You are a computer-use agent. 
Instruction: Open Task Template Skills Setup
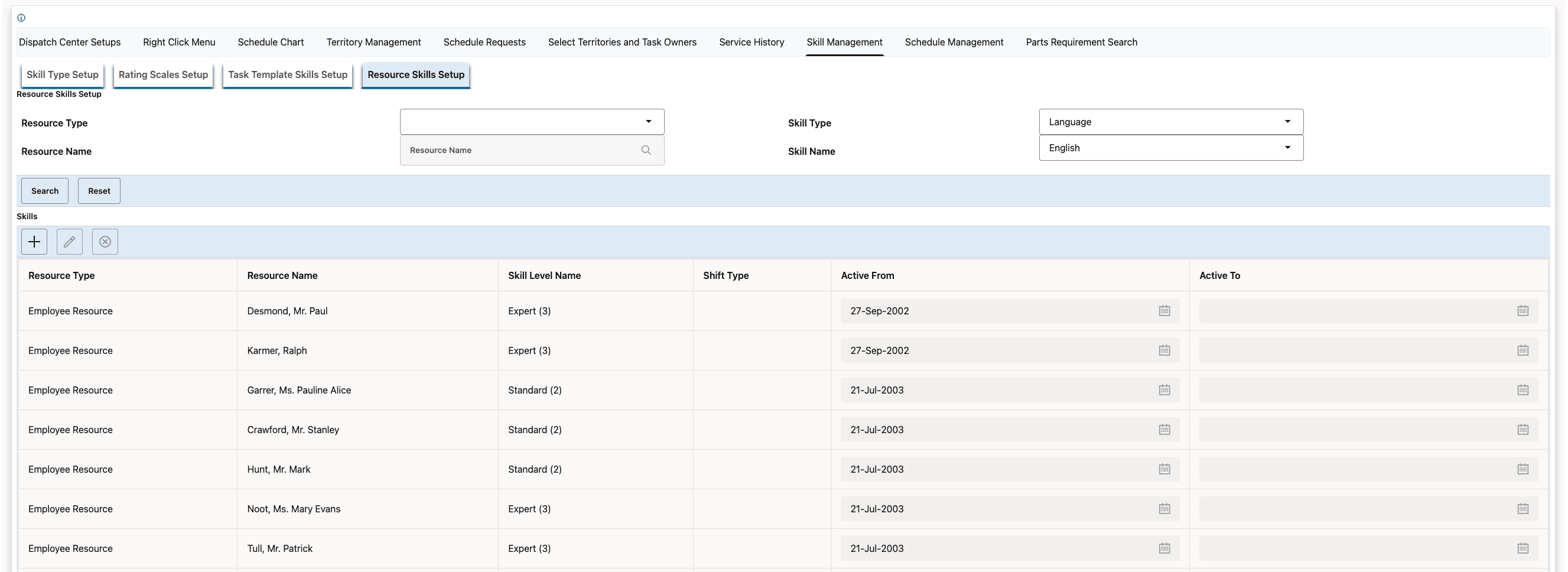tap(288, 75)
